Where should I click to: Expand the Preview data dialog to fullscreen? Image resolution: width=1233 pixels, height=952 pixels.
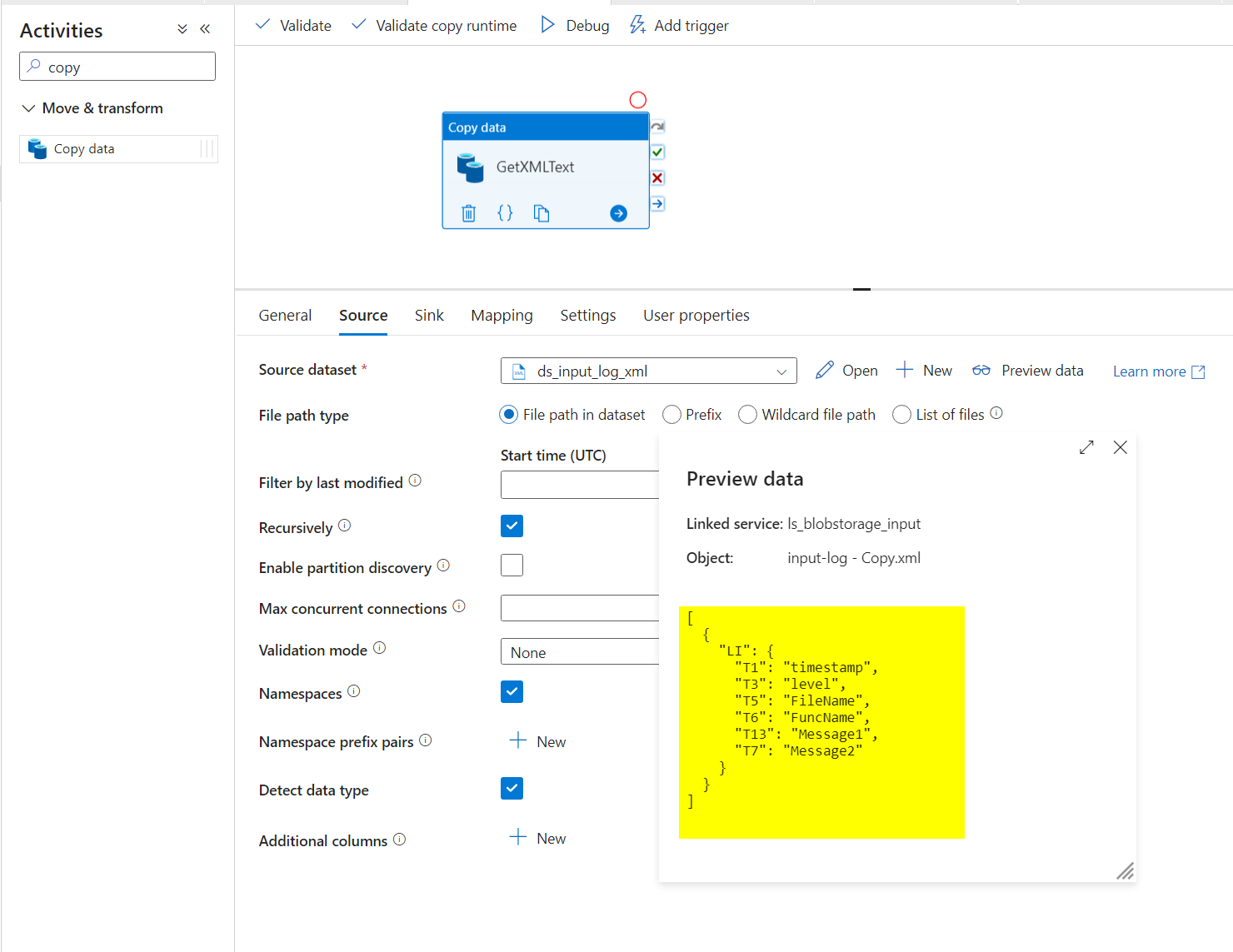click(1086, 447)
